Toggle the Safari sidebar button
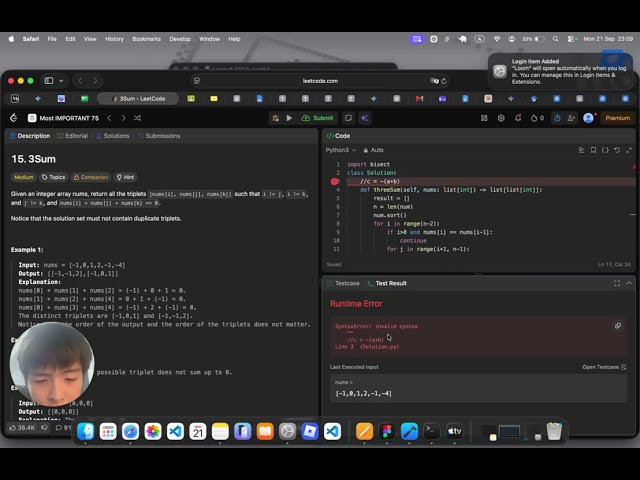 pos(49,81)
